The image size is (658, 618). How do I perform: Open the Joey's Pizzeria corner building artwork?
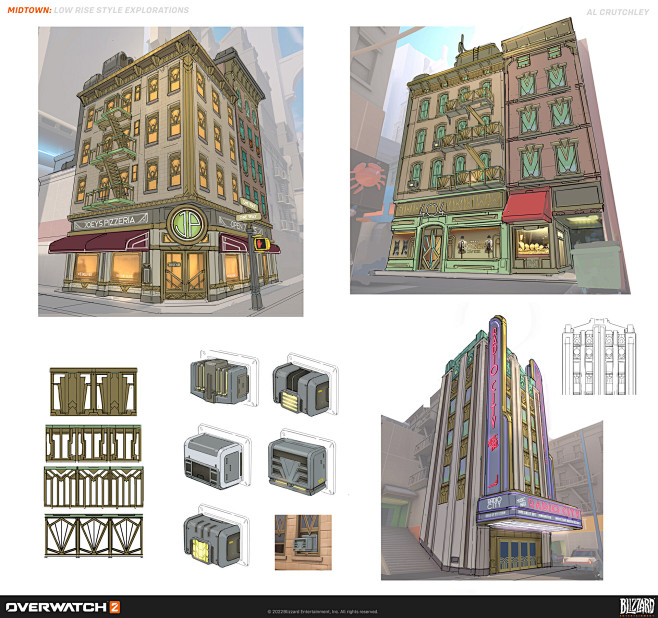tap(170, 171)
